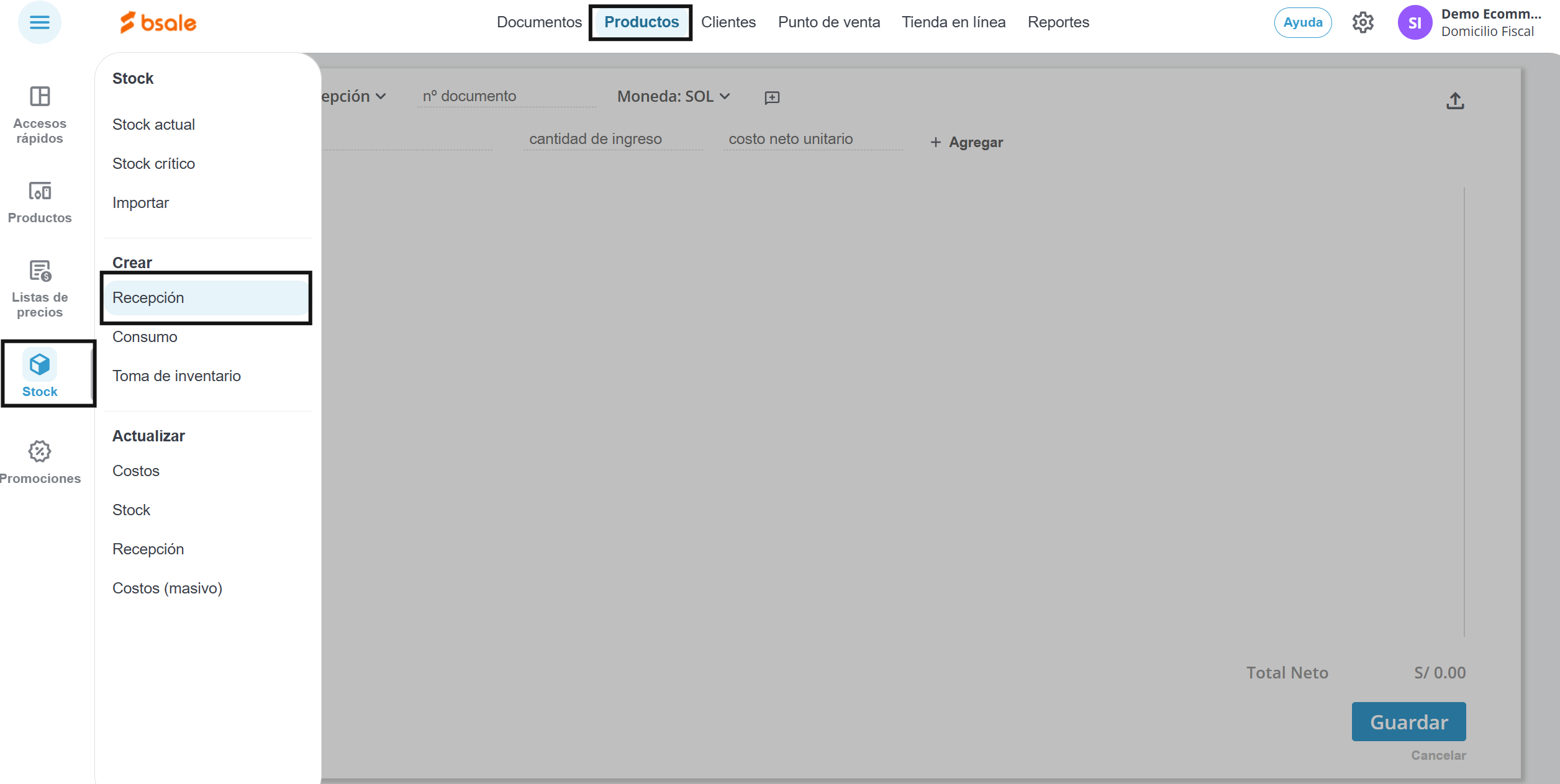Click the nº documento input field
Viewport: 1560px width, 784px height.
pyautogui.click(x=506, y=96)
